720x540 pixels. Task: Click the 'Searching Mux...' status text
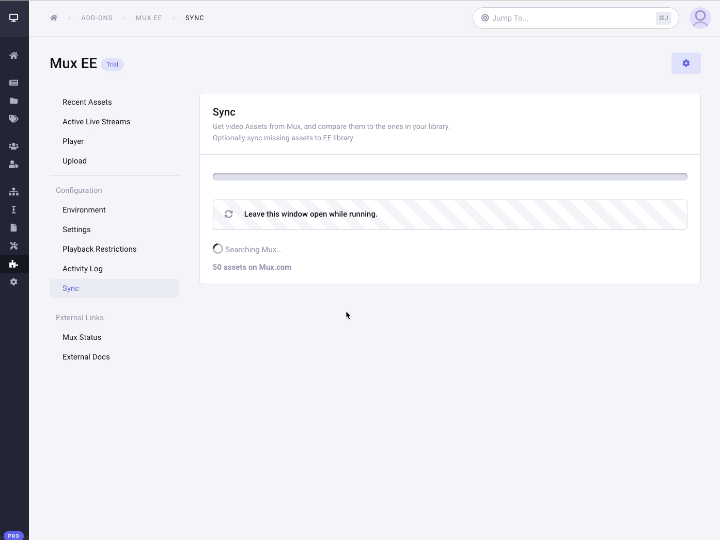(x=253, y=249)
